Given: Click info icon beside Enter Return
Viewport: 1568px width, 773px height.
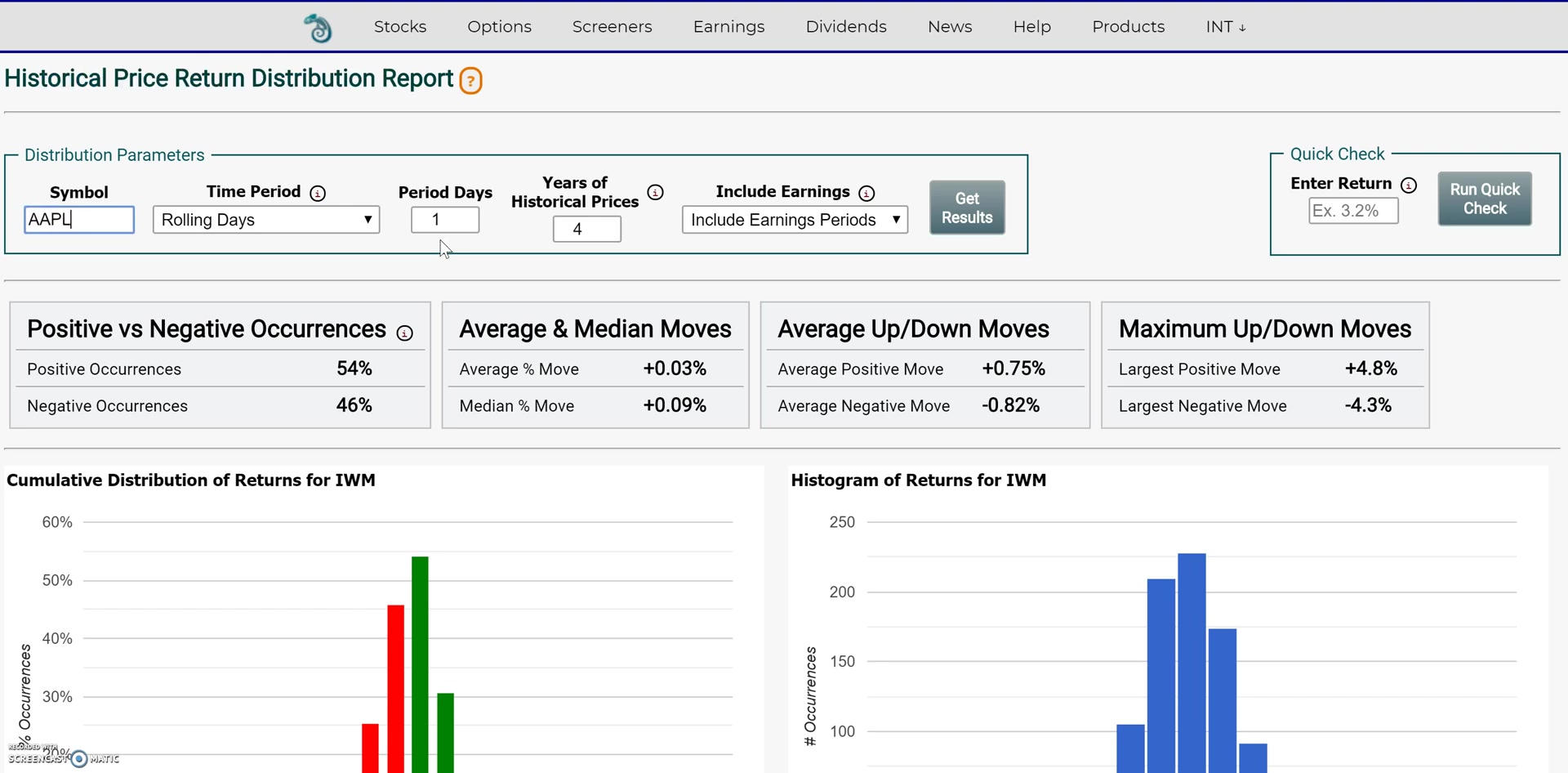Looking at the screenshot, I should point(1409,185).
